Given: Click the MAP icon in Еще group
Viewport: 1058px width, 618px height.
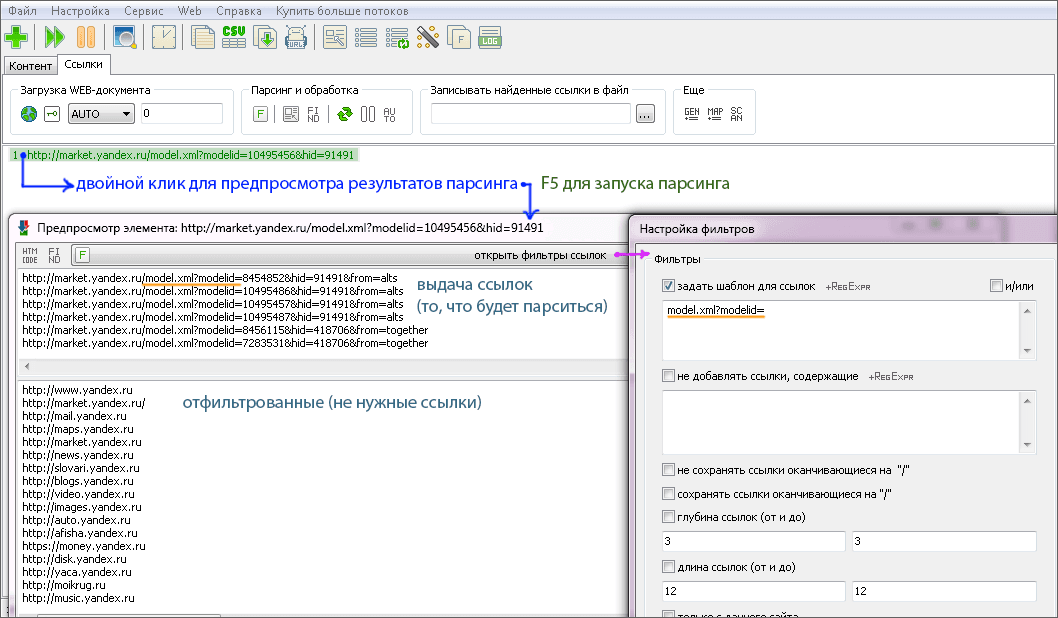Looking at the screenshot, I should pos(715,114).
